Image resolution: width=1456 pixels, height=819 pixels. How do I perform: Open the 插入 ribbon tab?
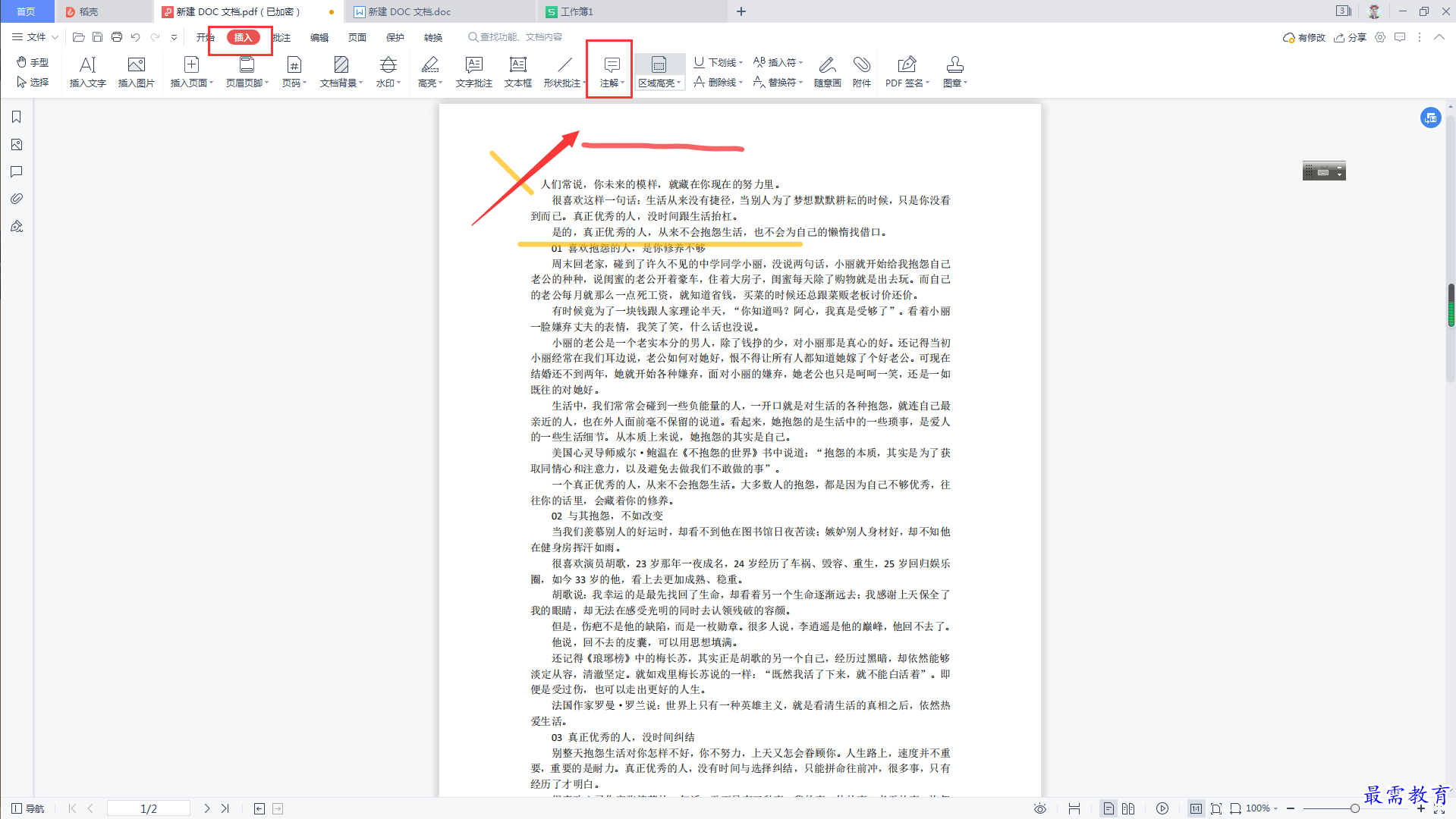243,37
